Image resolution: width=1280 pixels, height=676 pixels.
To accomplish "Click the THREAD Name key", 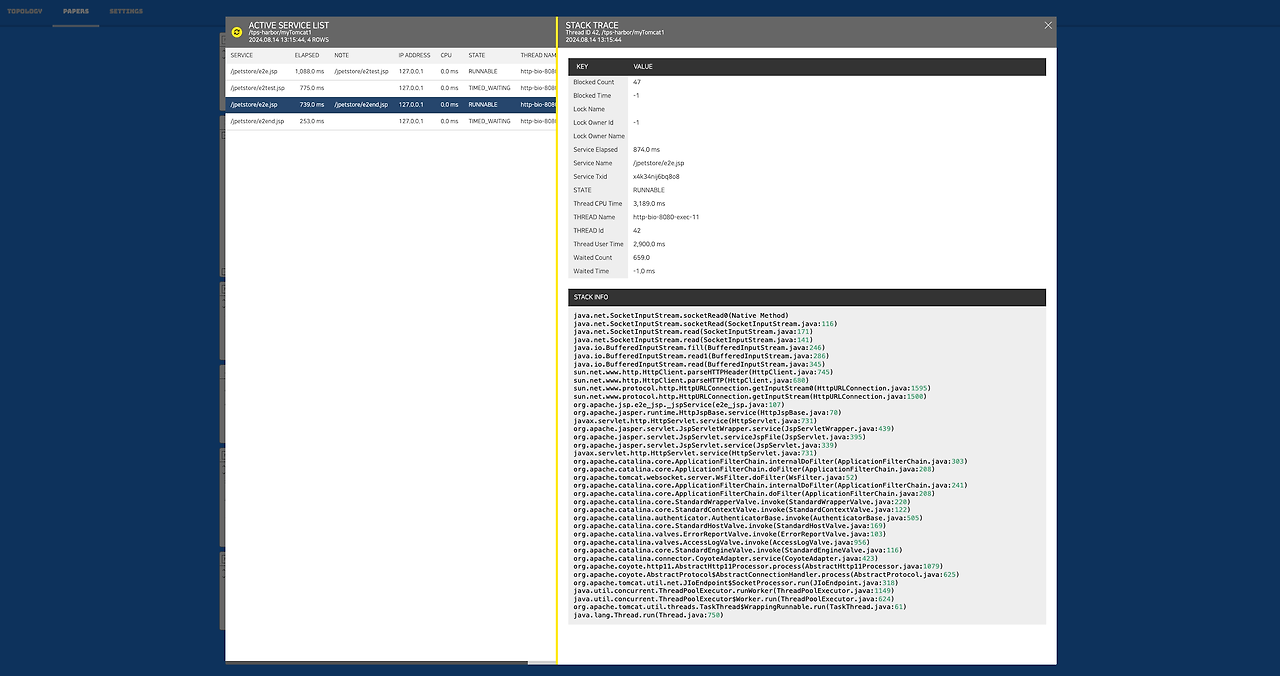I will click(x=594, y=217).
